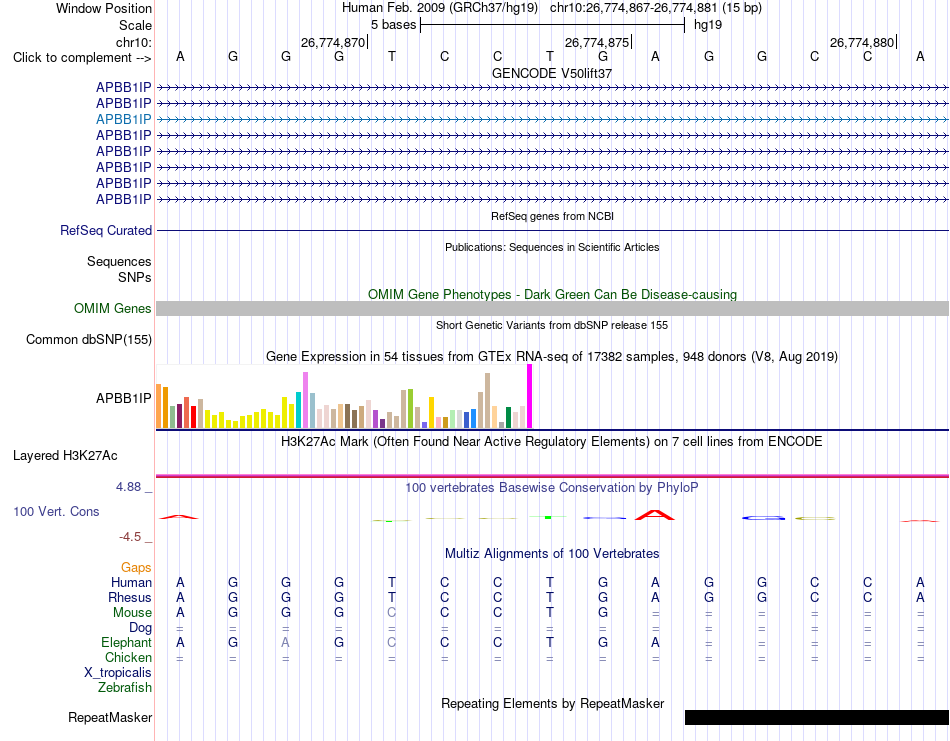Click the Mouse species label

(x=132, y=613)
